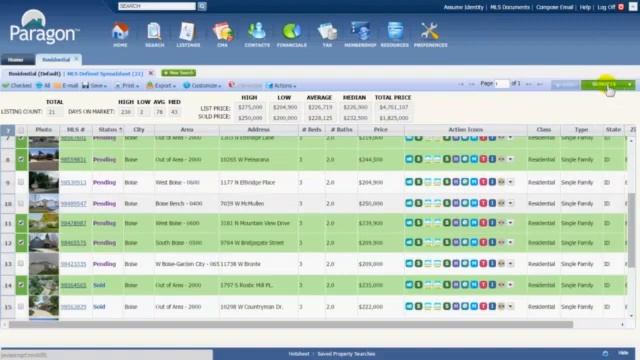
Task: Close the MLS Defined Spreadsheet view X
Action: pyautogui.click(x=151, y=73)
